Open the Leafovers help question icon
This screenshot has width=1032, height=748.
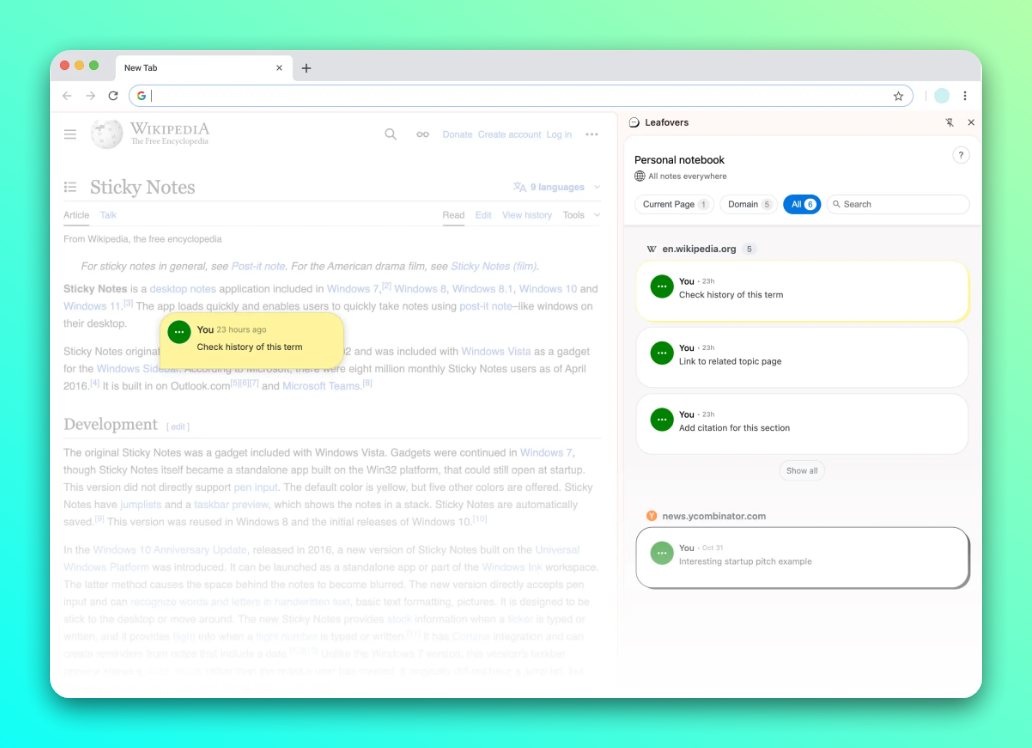[x=960, y=155]
